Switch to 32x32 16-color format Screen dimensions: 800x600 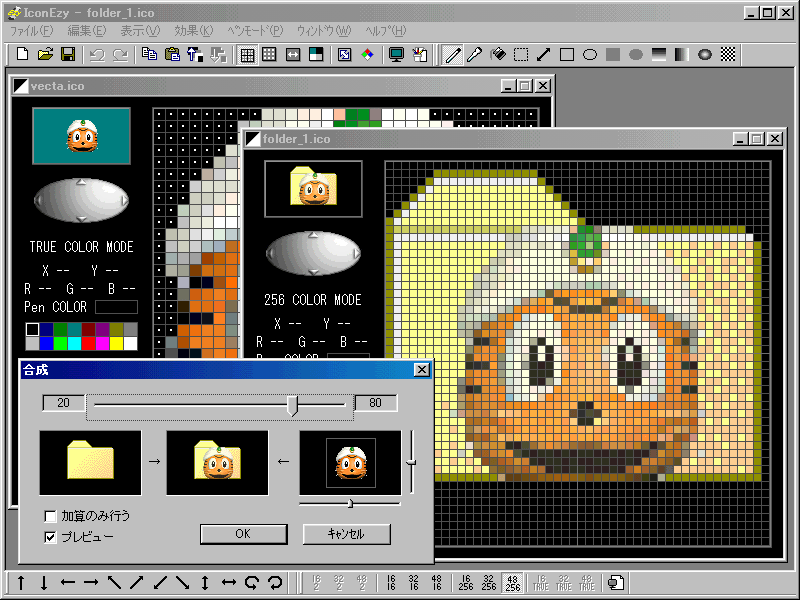(414, 583)
